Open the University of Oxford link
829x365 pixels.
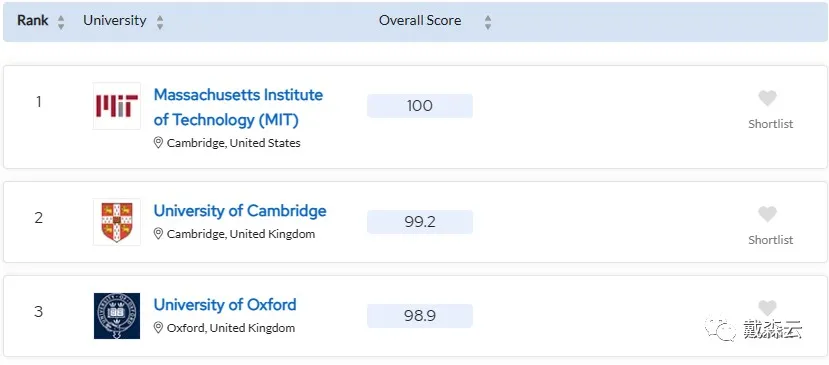tap(225, 305)
